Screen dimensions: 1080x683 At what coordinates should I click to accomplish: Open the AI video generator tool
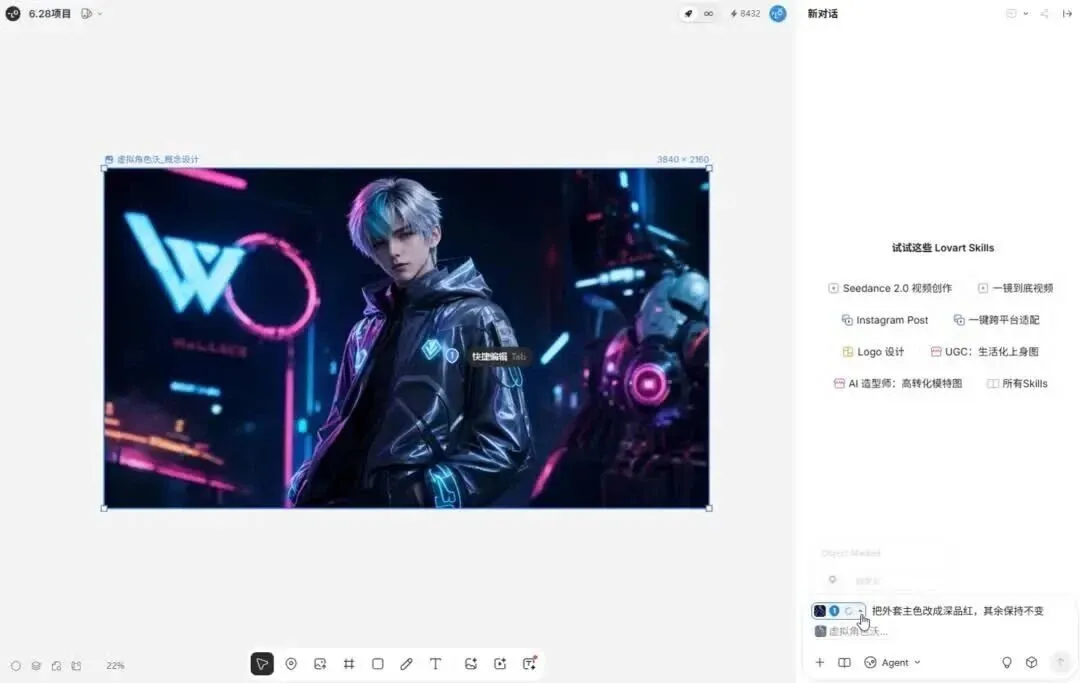point(500,664)
